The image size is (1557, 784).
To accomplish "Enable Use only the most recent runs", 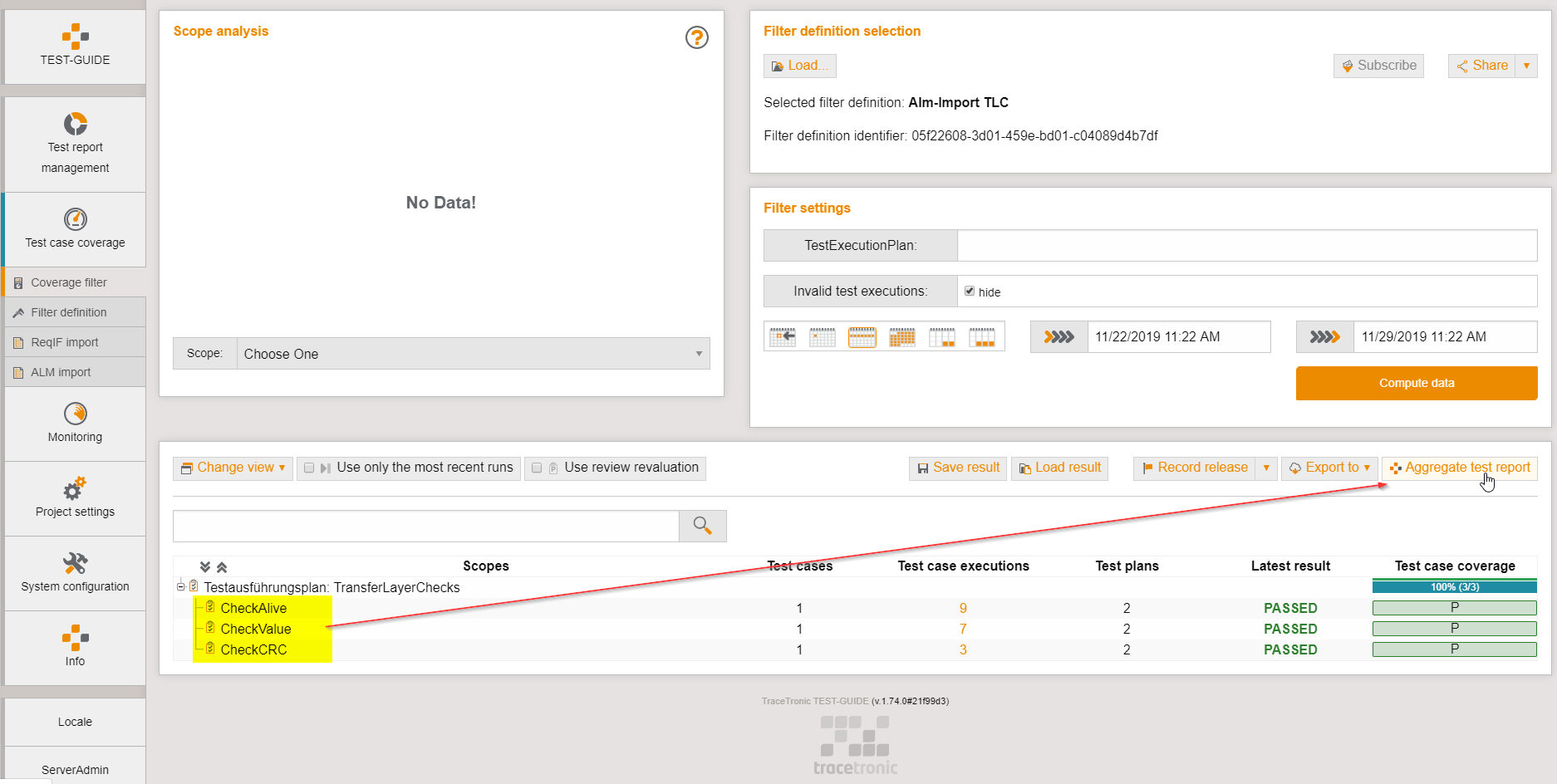I will click(309, 468).
